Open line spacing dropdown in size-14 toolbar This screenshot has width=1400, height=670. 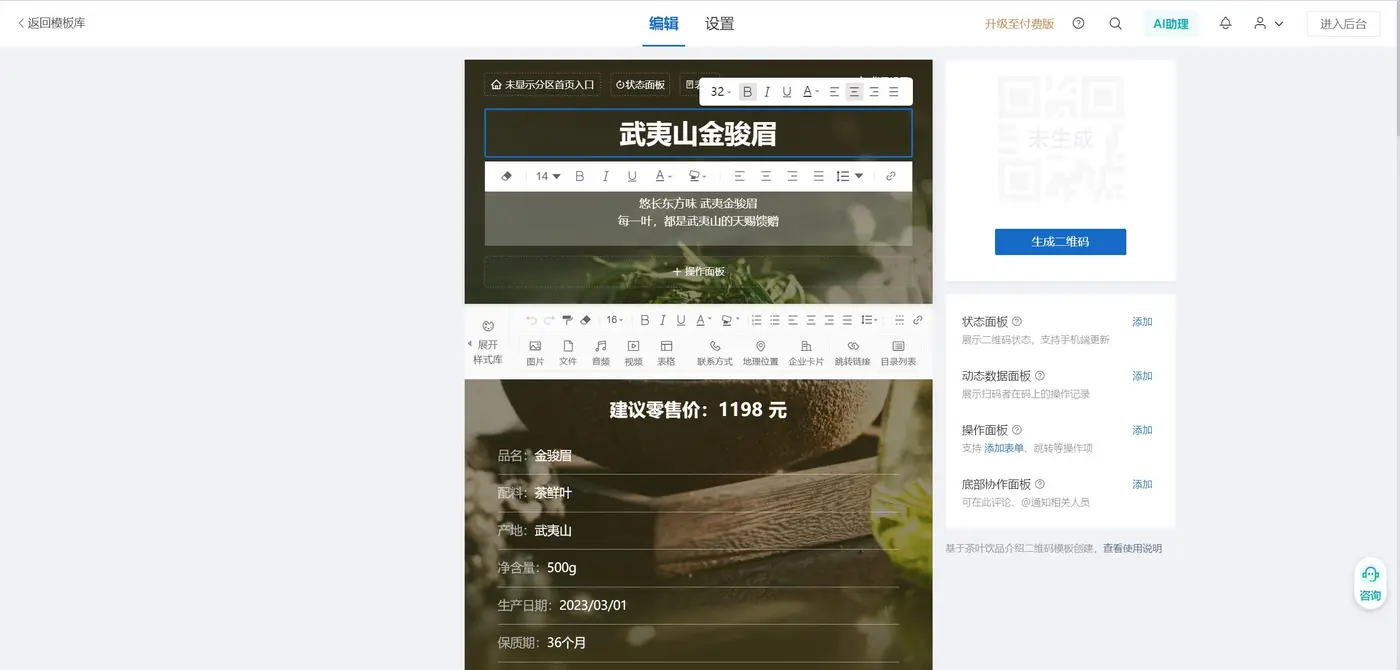coord(849,176)
